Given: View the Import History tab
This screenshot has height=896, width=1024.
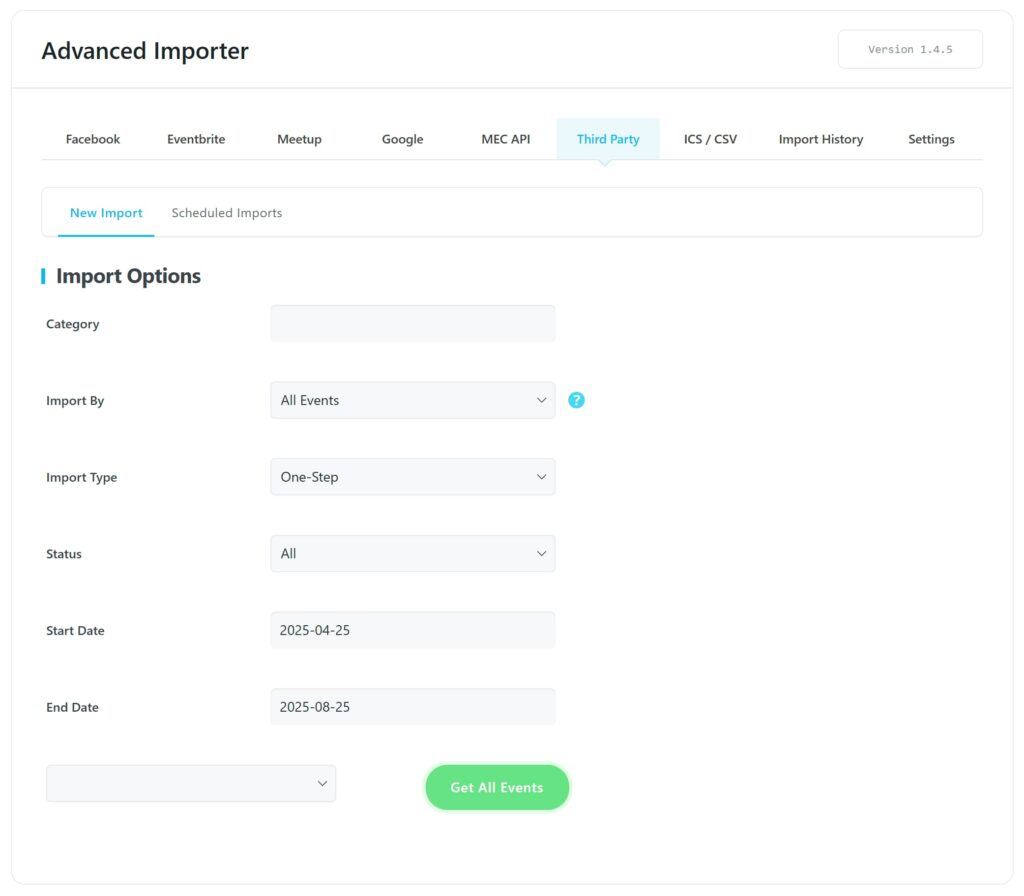Looking at the screenshot, I should pos(821,139).
